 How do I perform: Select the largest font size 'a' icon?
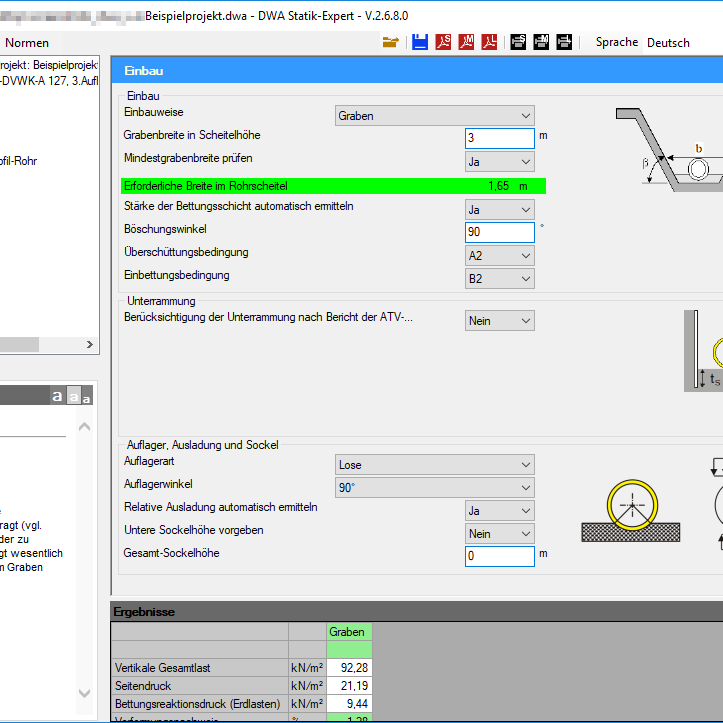(x=58, y=397)
